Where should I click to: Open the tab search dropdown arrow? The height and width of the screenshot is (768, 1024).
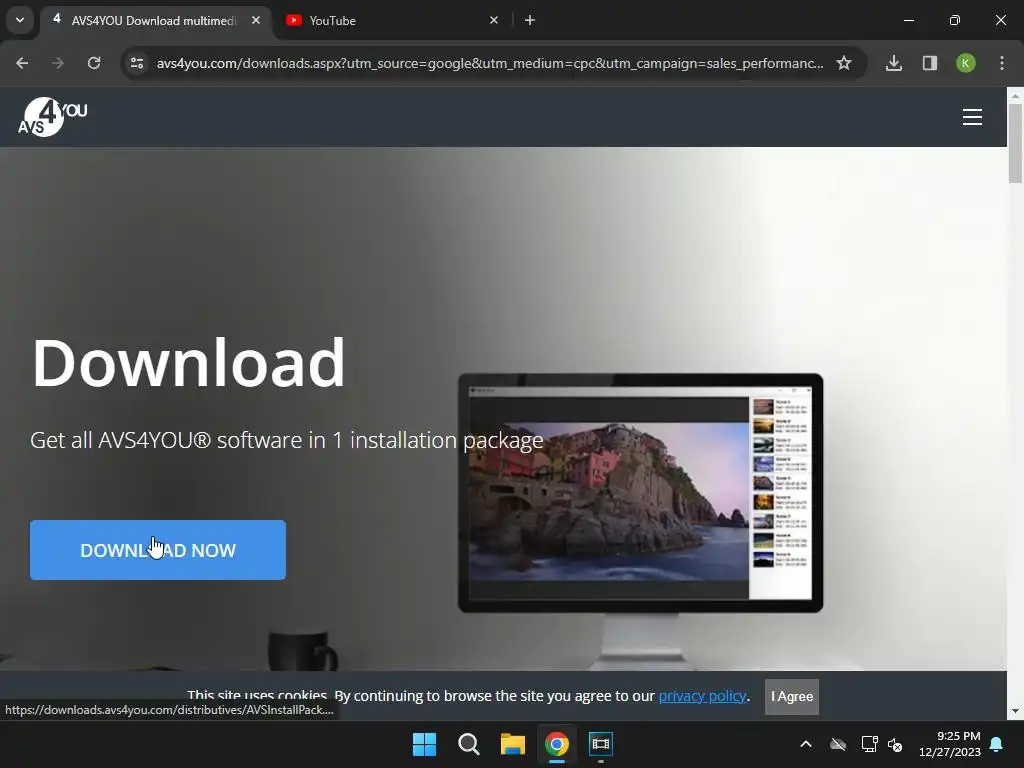(20, 20)
